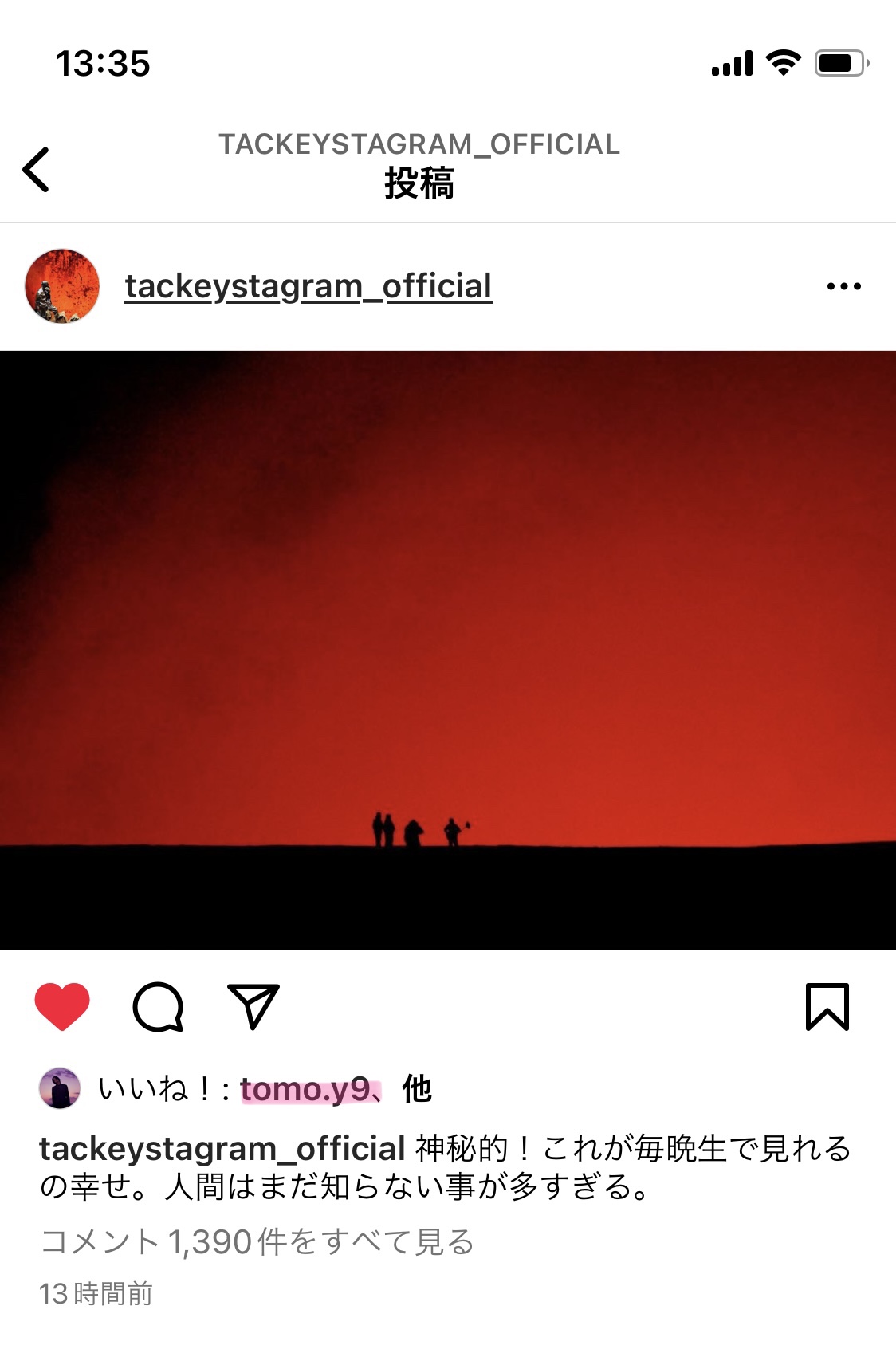Unlike the post with red heart
The width and height of the screenshot is (896, 1349).
point(62,1007)
